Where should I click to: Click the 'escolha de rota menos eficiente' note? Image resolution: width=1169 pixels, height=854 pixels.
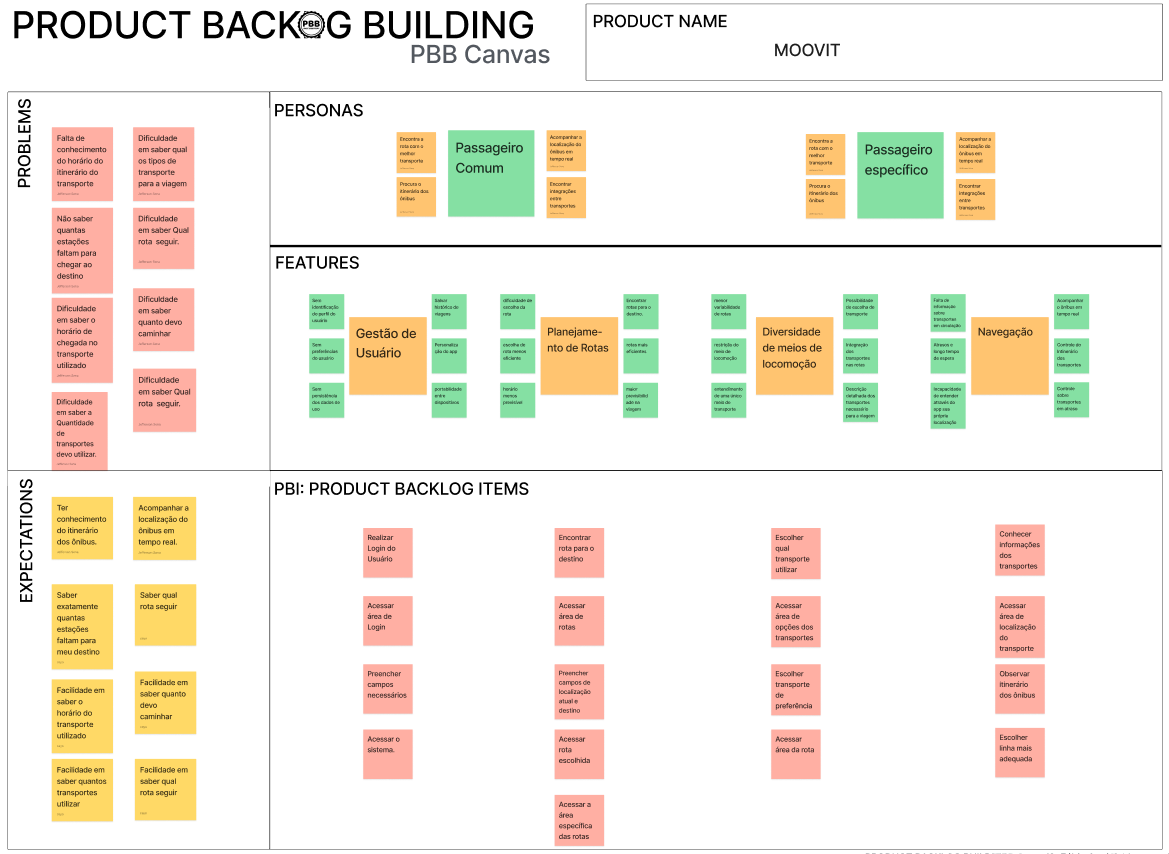(x=517, y=356)
